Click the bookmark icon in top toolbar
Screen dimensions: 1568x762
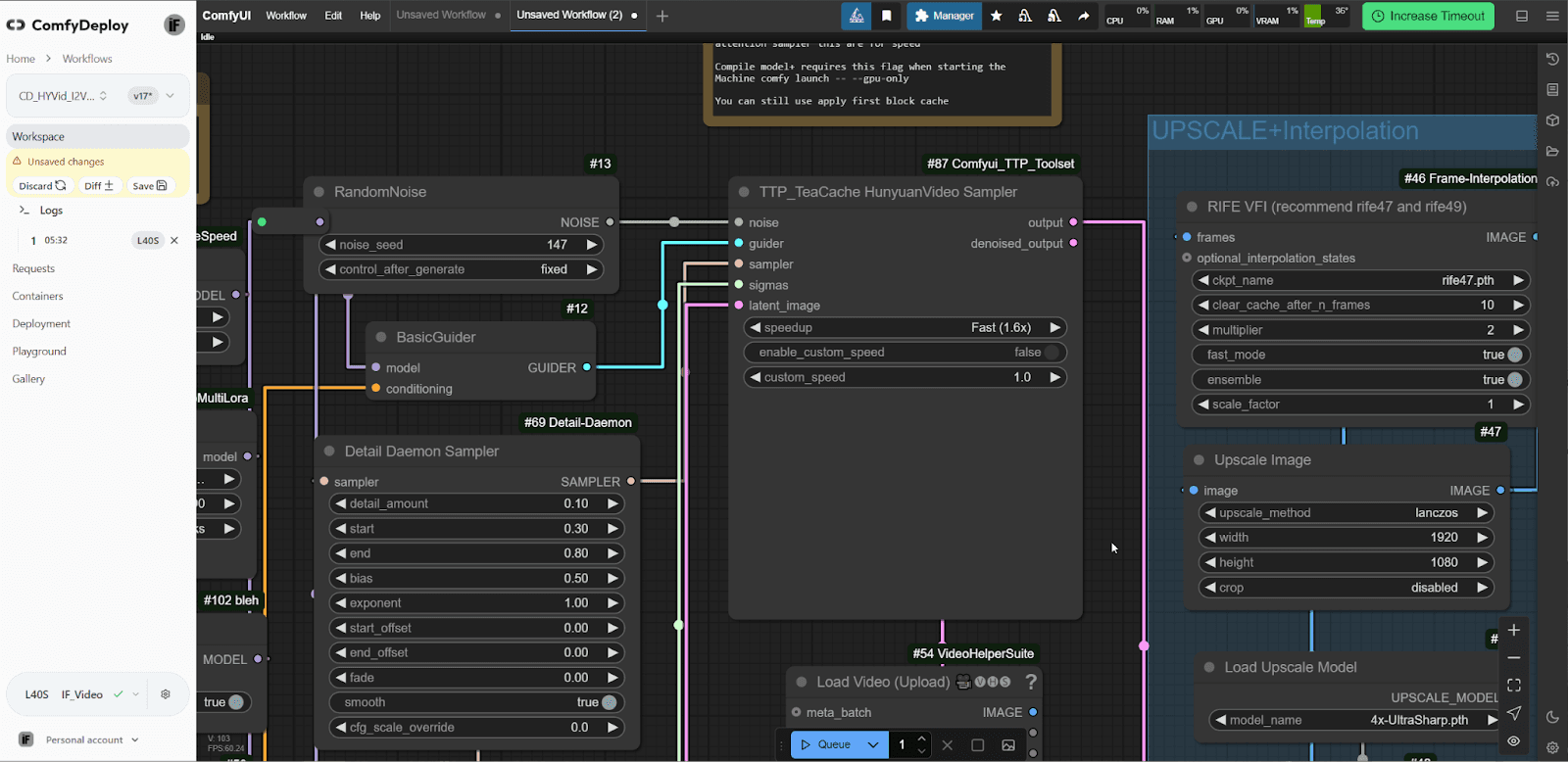click(886, 16)
